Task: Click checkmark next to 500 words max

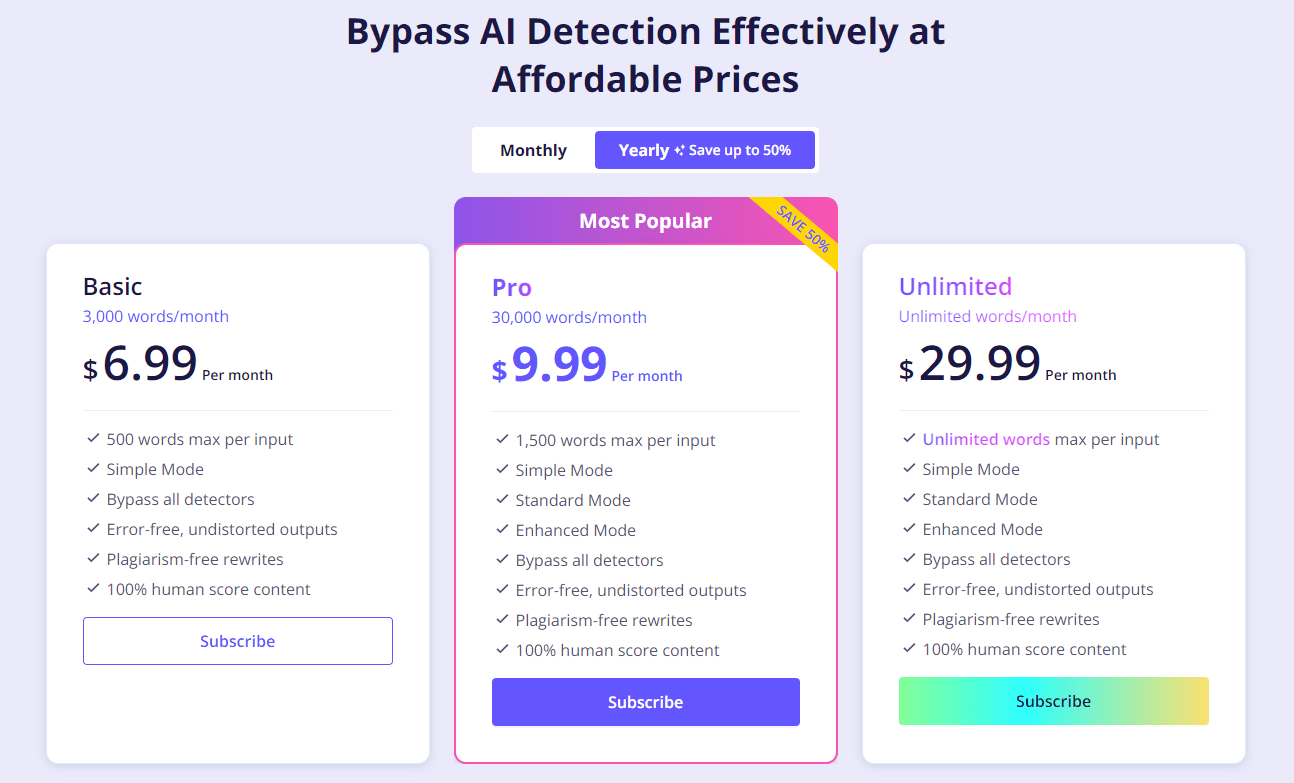Action: (x=93, y=439)
